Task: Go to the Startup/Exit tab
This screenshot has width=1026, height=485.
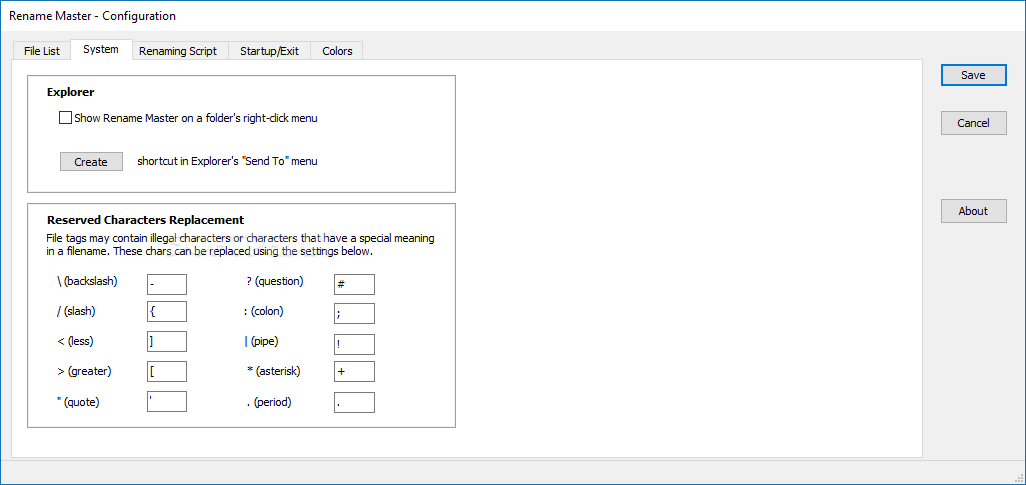Action: point(270,51)
